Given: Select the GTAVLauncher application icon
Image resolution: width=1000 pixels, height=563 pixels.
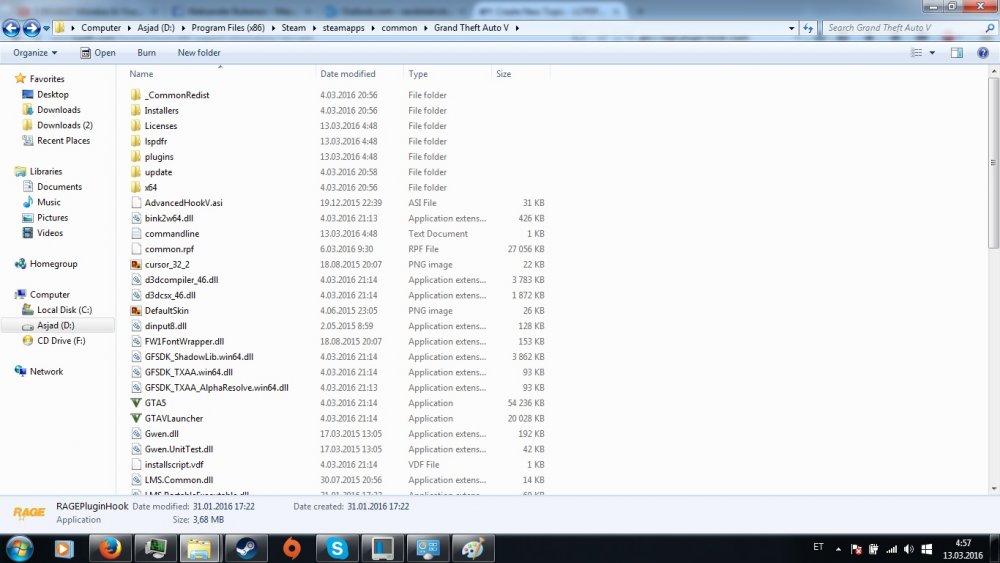Looking at the screenshot, I should [136, 418].
